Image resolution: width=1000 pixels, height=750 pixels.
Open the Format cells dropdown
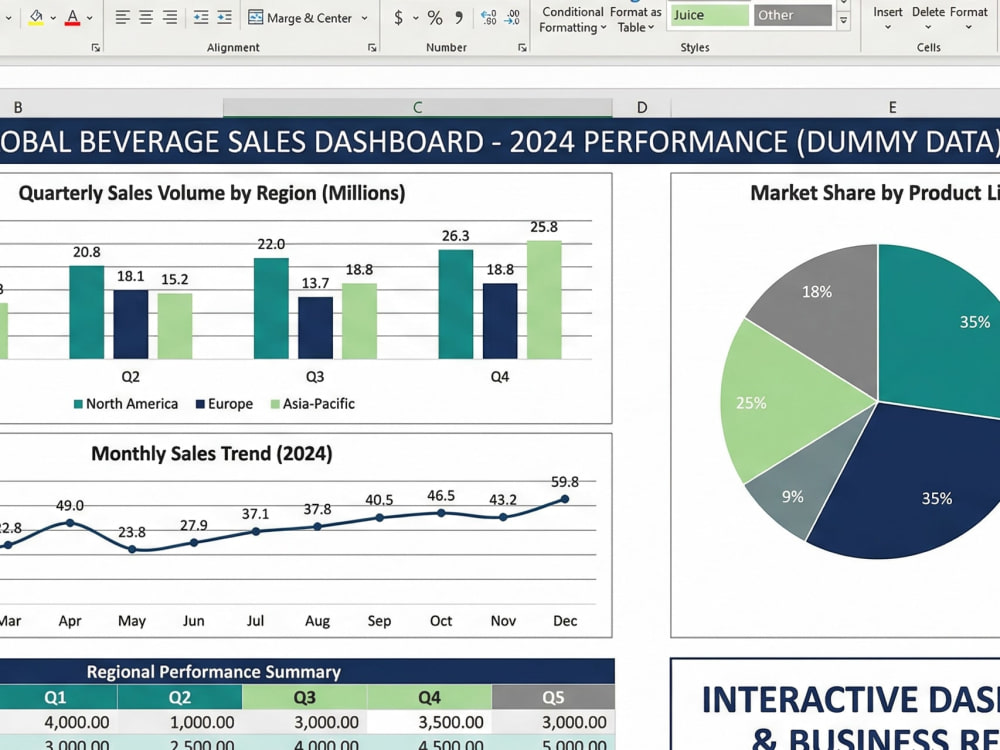click(968, 18)
